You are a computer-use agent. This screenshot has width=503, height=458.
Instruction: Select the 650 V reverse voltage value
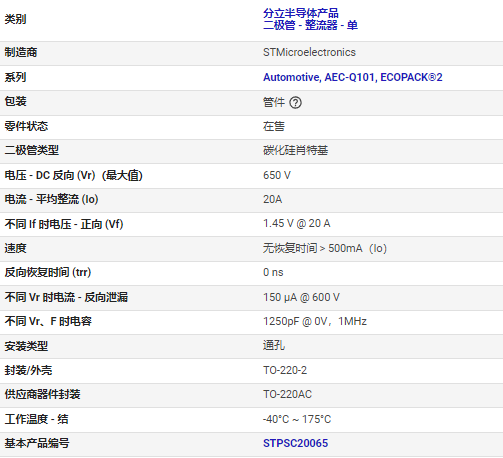click(277, 175)
